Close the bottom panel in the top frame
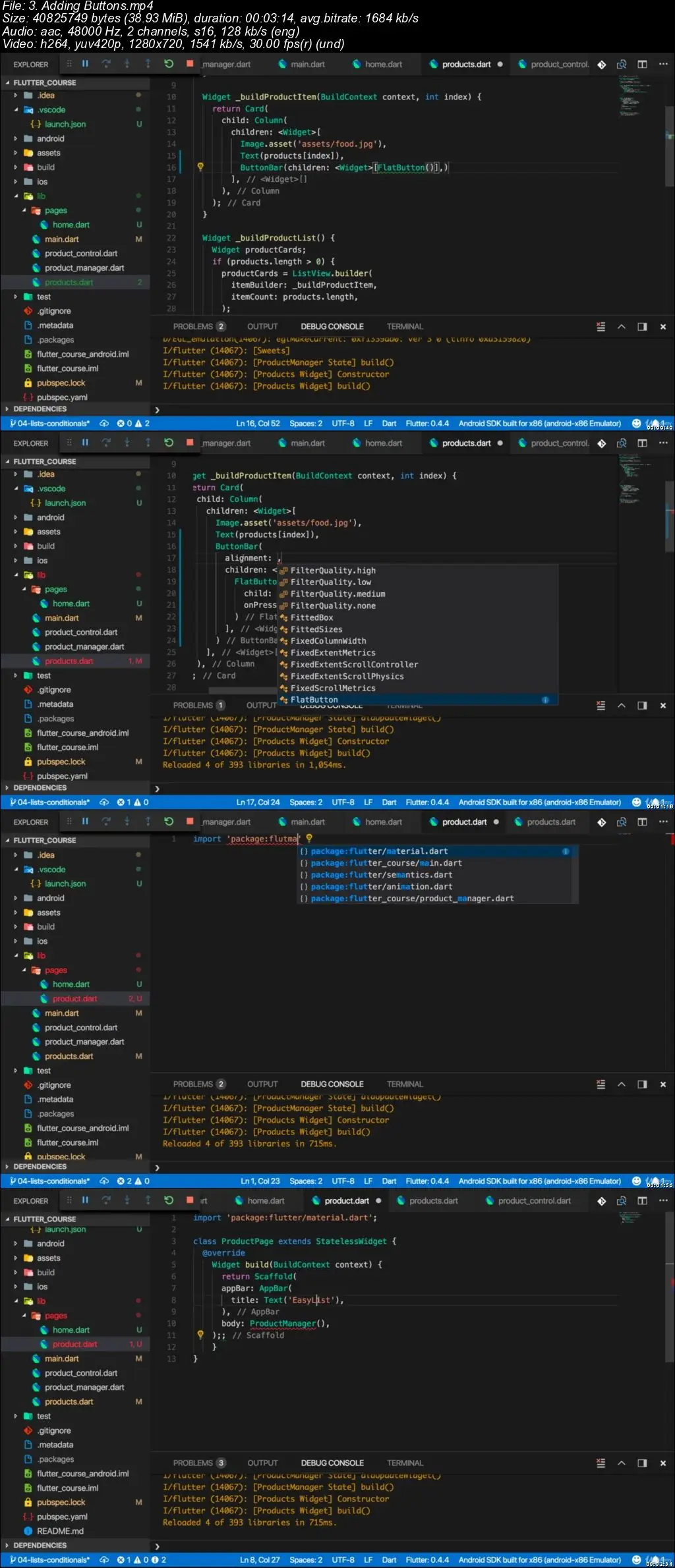Screen dimensions: 675x1568 pyautogui.click(x=663, y=327)
